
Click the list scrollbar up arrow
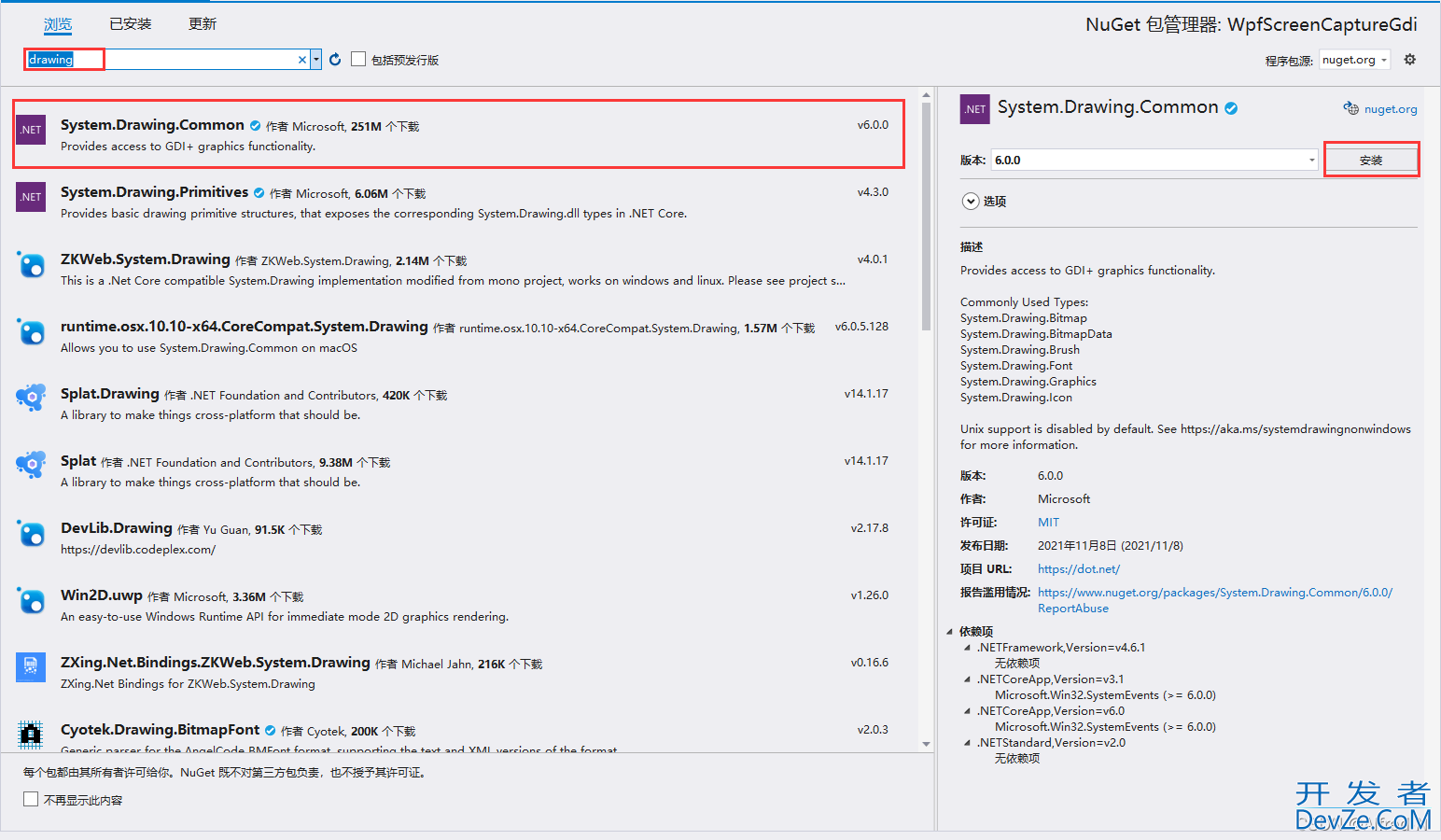(x=926, y=95)
